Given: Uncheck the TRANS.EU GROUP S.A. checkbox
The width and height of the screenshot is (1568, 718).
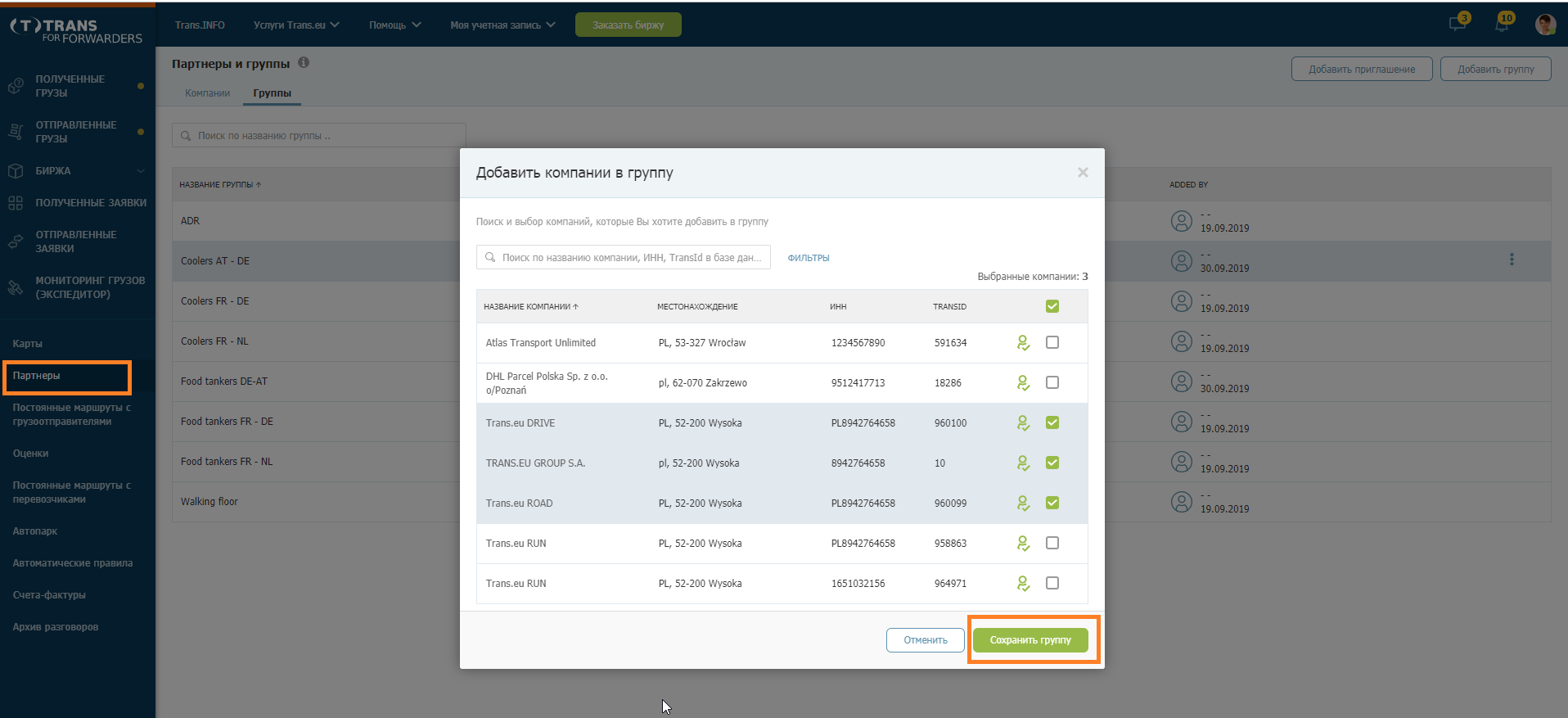Looking at the screenshot, I should 1052,463.
